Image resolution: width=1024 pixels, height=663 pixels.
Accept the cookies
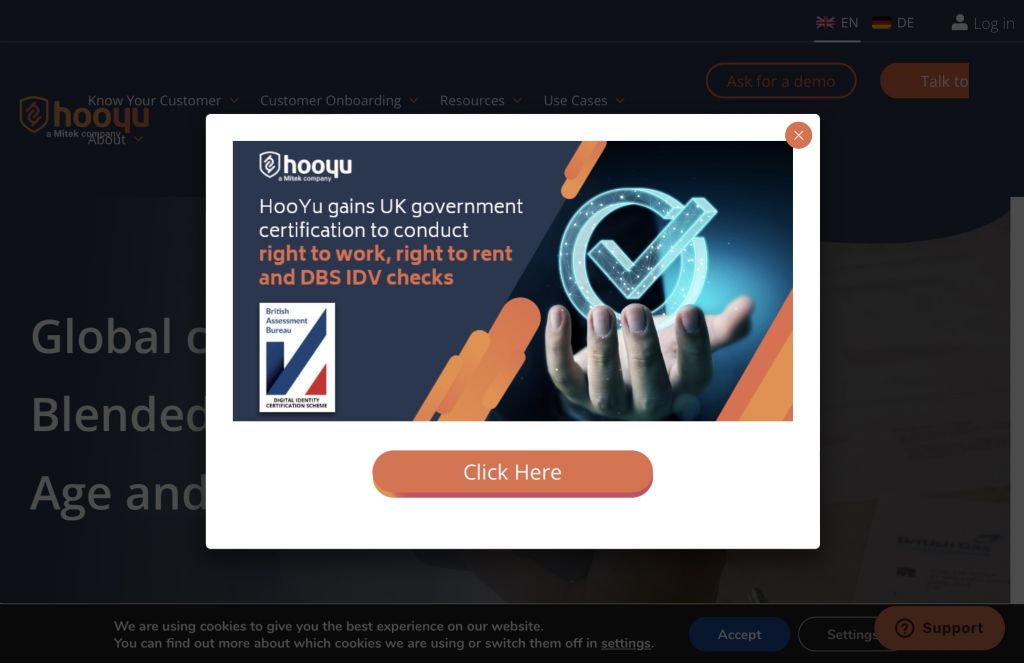[739, 634]
